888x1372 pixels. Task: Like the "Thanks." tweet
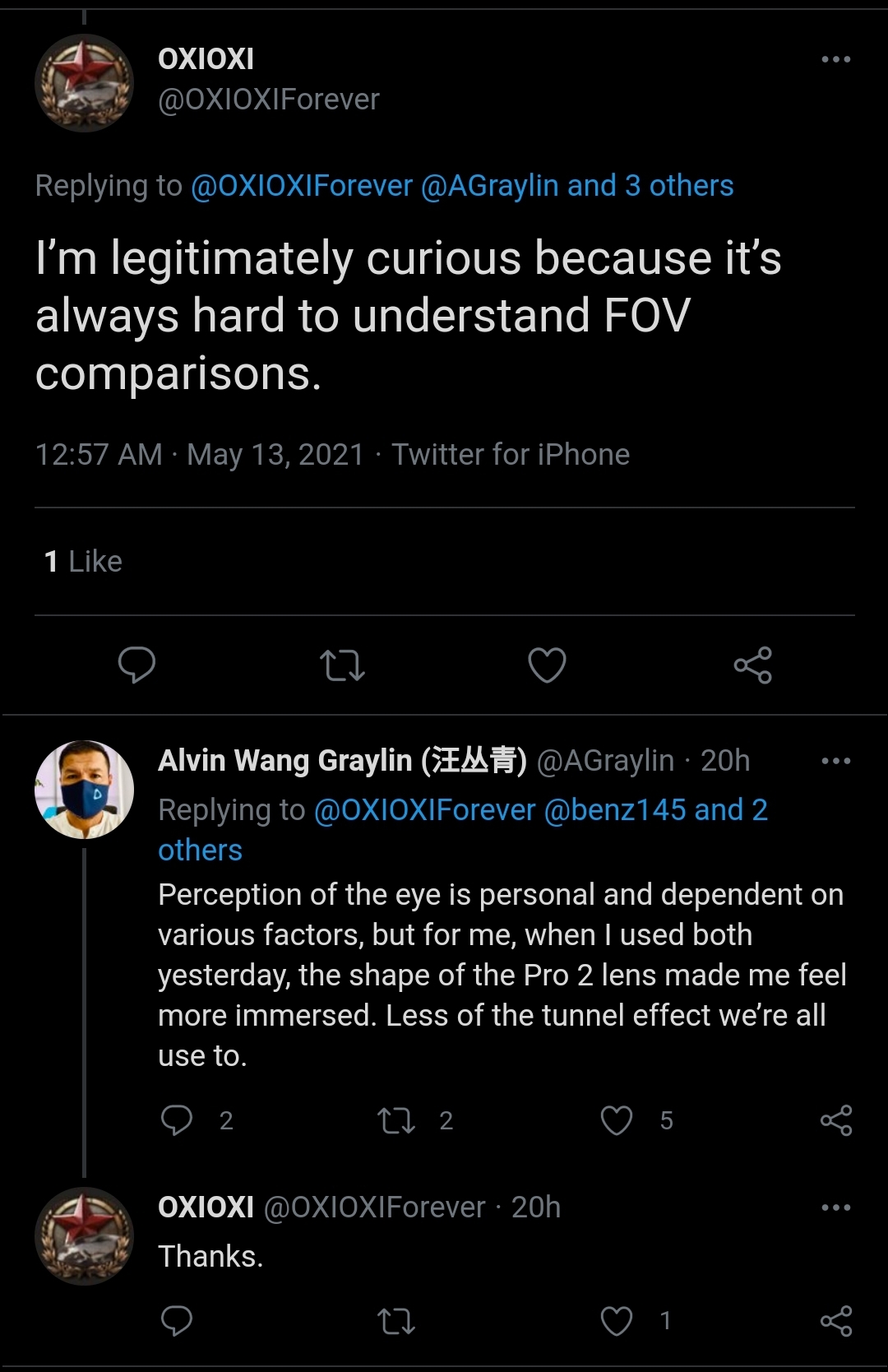[x=617, y=1321]
